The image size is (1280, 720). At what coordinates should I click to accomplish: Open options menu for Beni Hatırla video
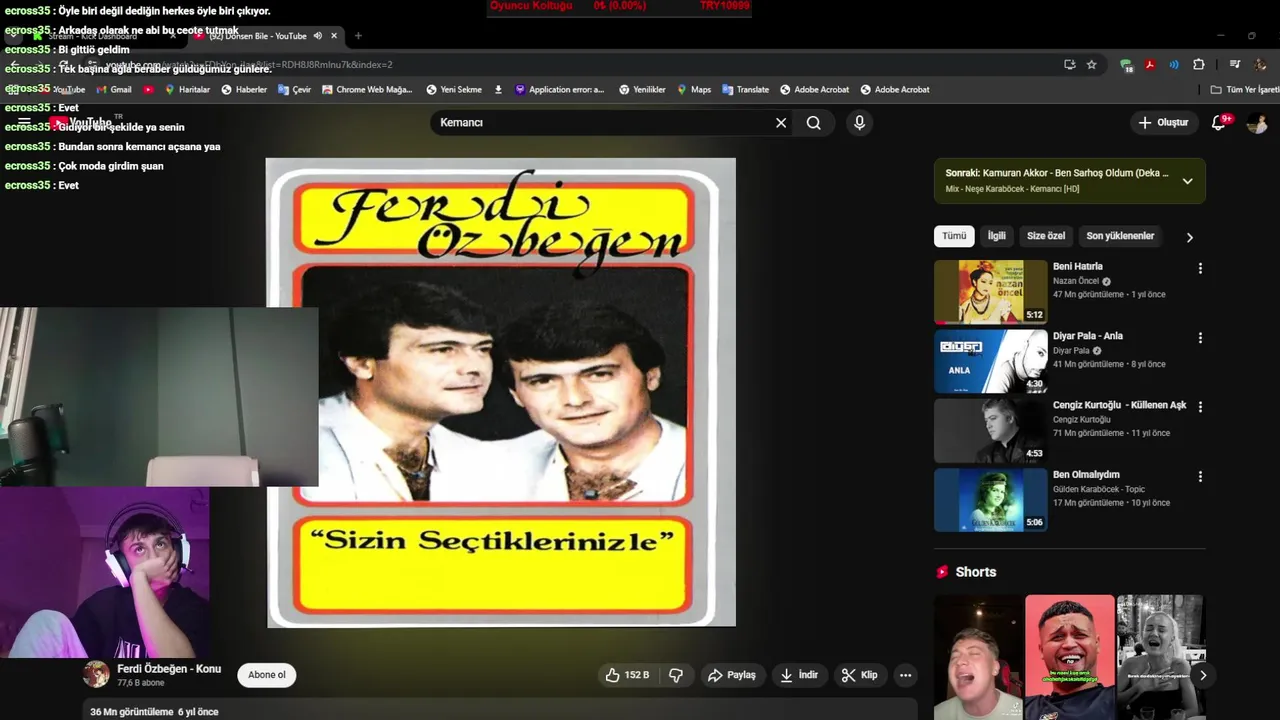pyautogui.click(x=1200, y=268)
